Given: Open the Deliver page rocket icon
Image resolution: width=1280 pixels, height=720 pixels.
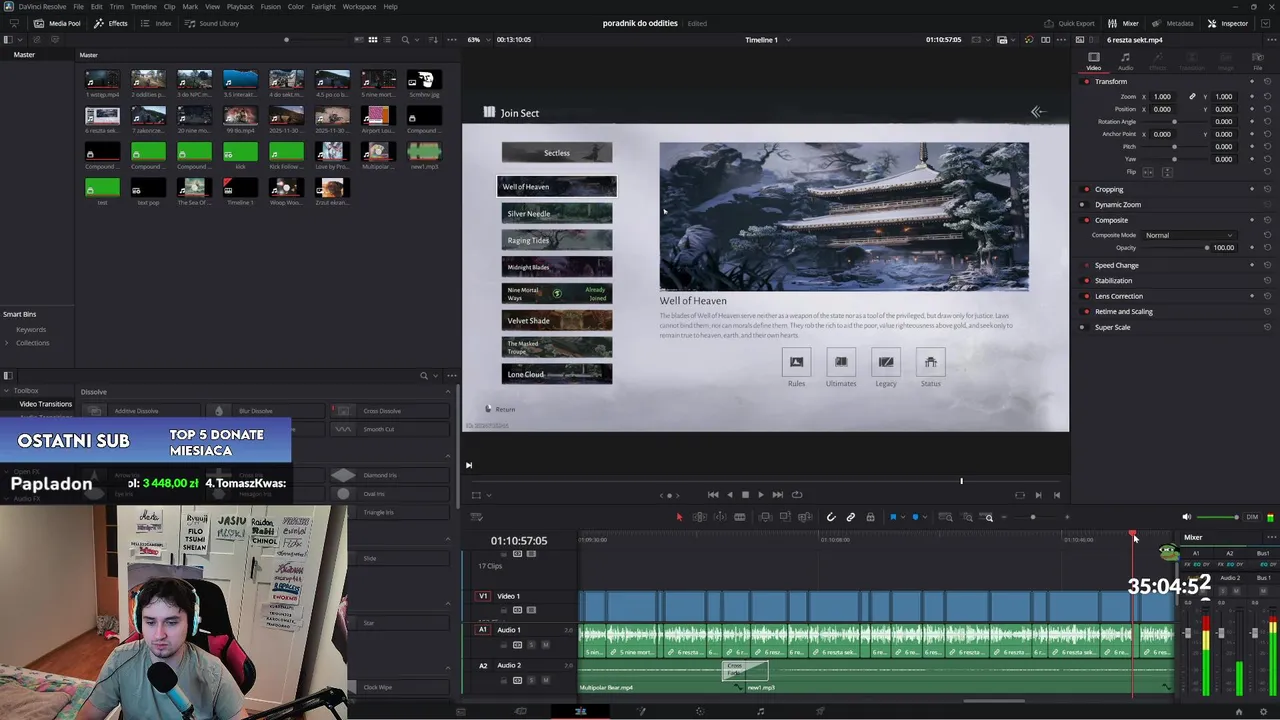Looking at the screenshot, I should 820,711.
